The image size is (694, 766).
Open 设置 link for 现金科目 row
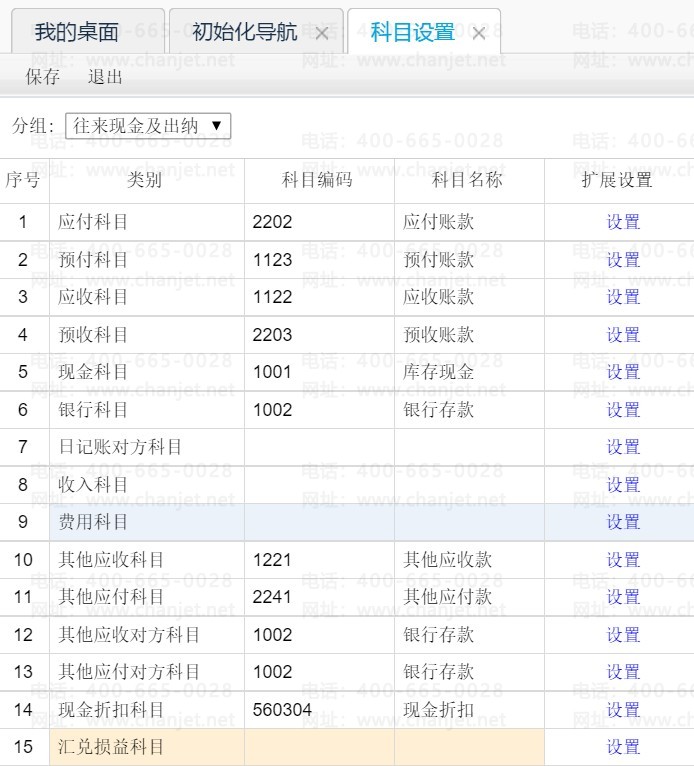click(x=622, y=372)
